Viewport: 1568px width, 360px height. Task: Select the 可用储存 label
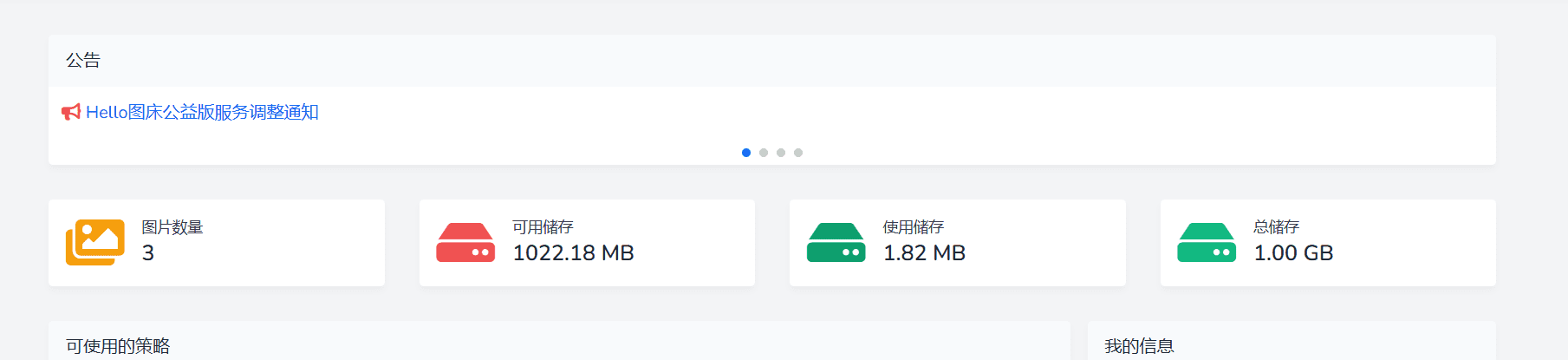pos(543,227)
